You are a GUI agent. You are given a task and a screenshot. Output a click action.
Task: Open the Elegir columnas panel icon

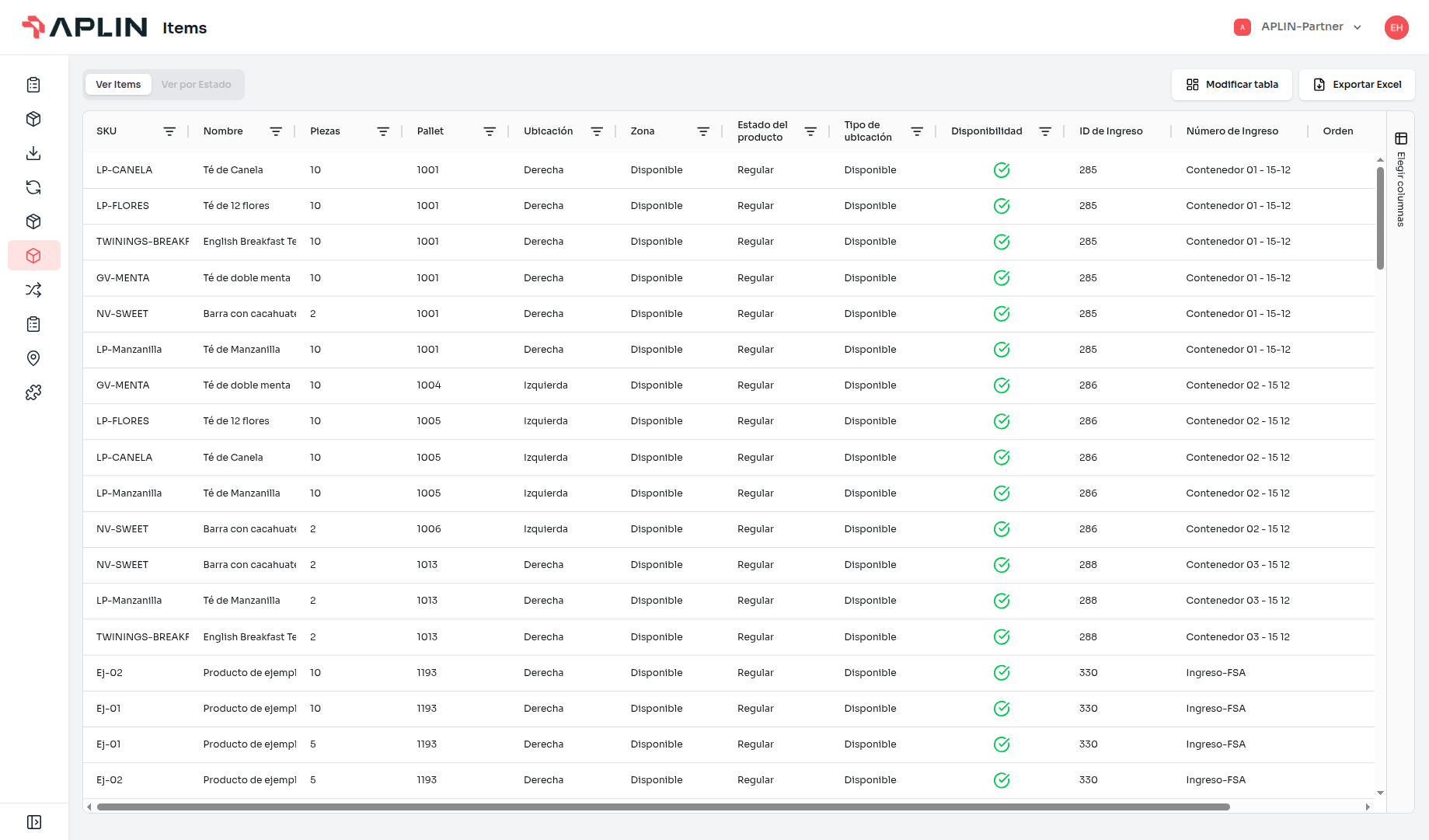[x=1401, y=138]
